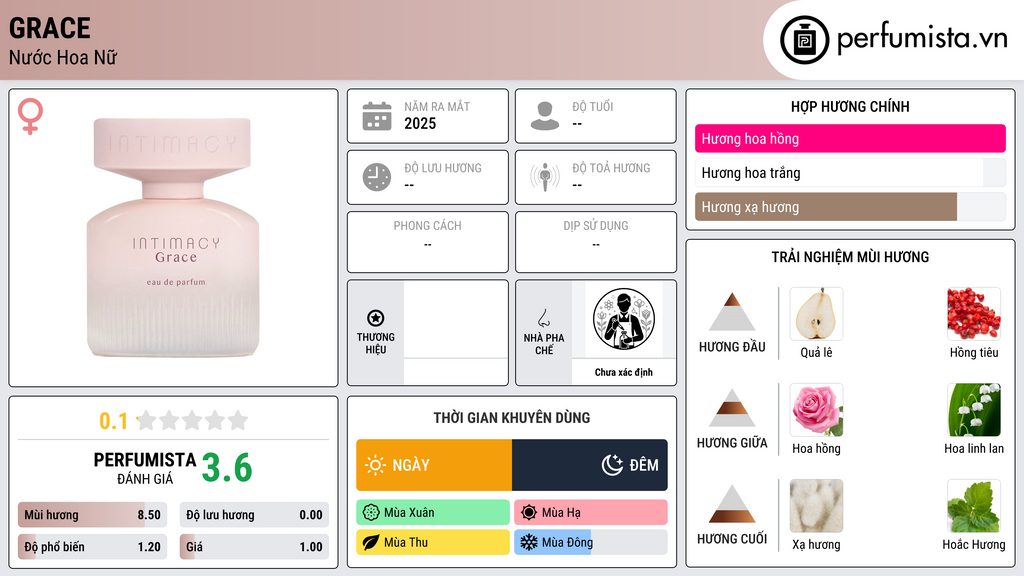
Task: Click the nose icon above Nhà pha chế
Action: (543, 318)
